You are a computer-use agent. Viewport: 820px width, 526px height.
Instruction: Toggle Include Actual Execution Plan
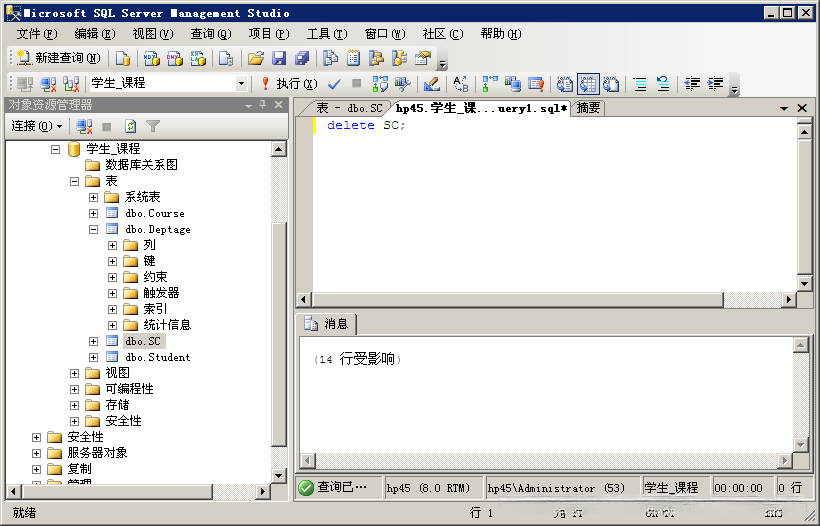pyautogui.click(x=490, y=84)
